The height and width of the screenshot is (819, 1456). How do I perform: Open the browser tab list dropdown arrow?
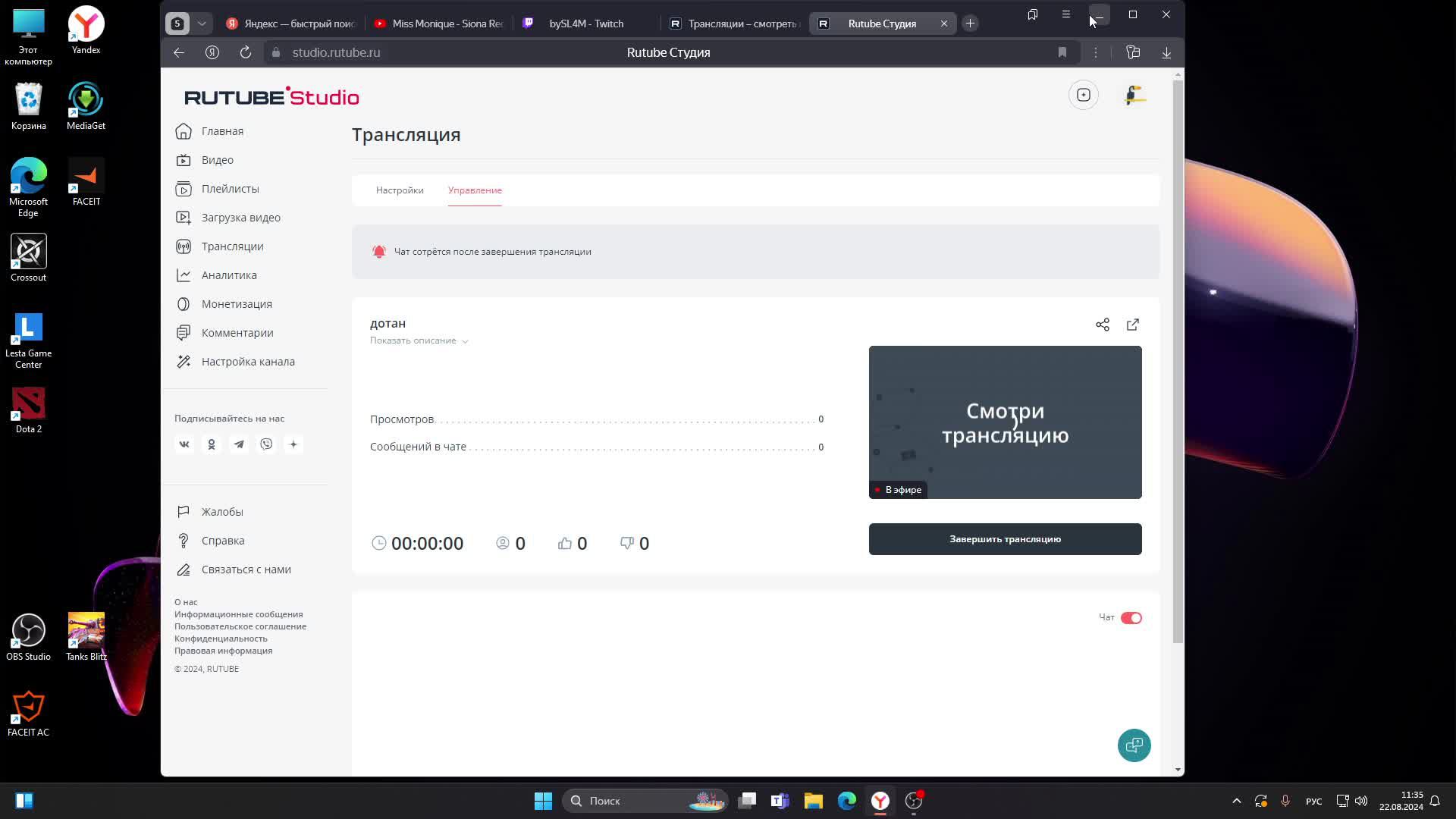(202, 24)
